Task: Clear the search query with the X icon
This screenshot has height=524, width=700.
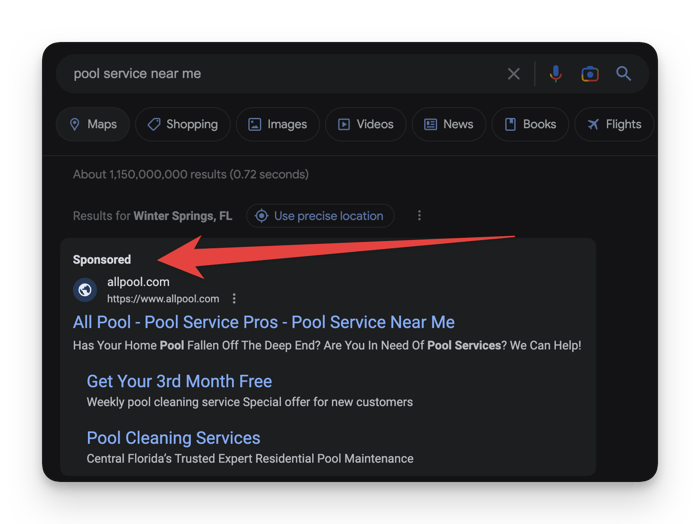Action: pyautogui.click(x=513, y=74)
